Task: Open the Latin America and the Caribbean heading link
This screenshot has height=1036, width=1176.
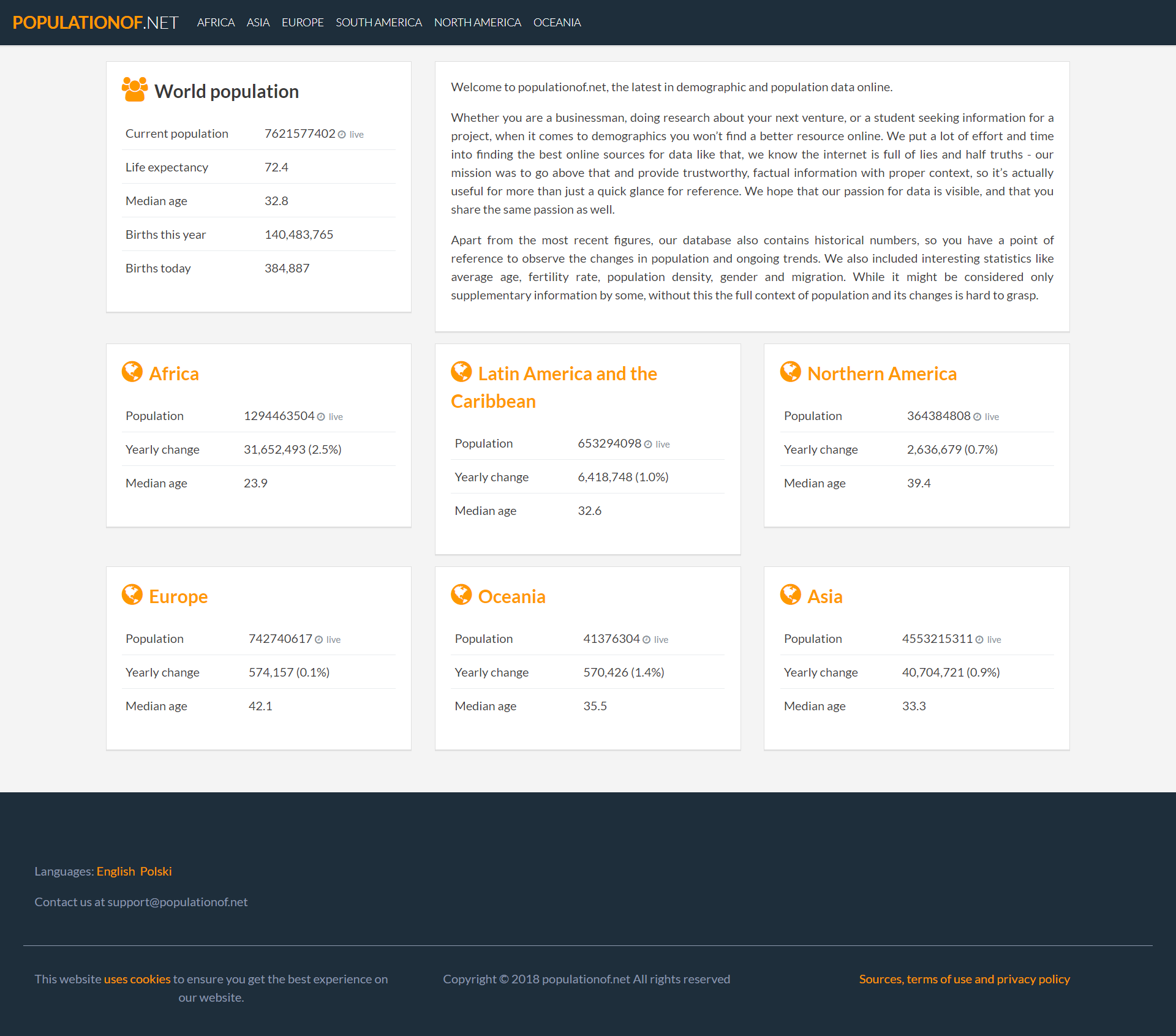Action: click(x=567, y=374)
